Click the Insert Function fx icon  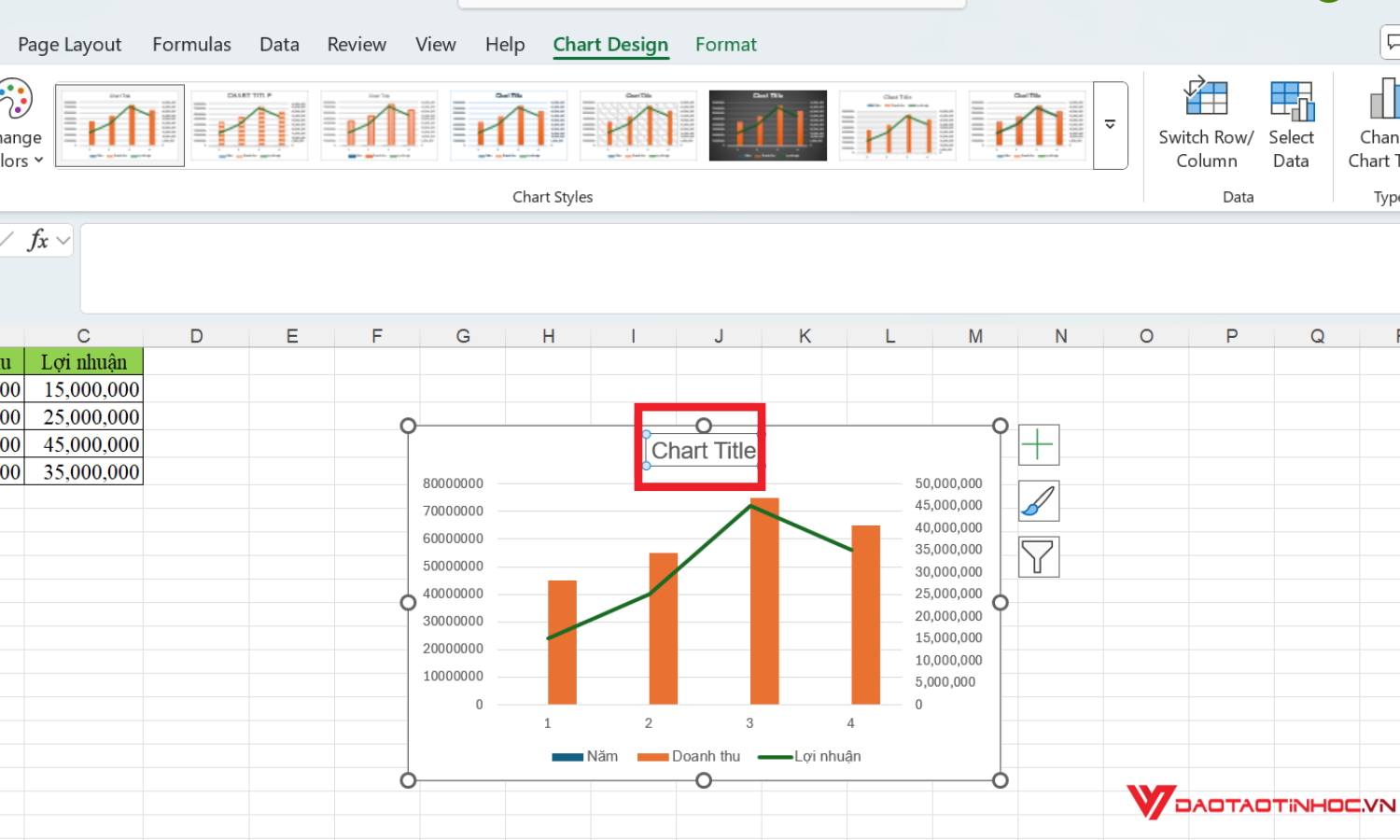pos(38,240)
